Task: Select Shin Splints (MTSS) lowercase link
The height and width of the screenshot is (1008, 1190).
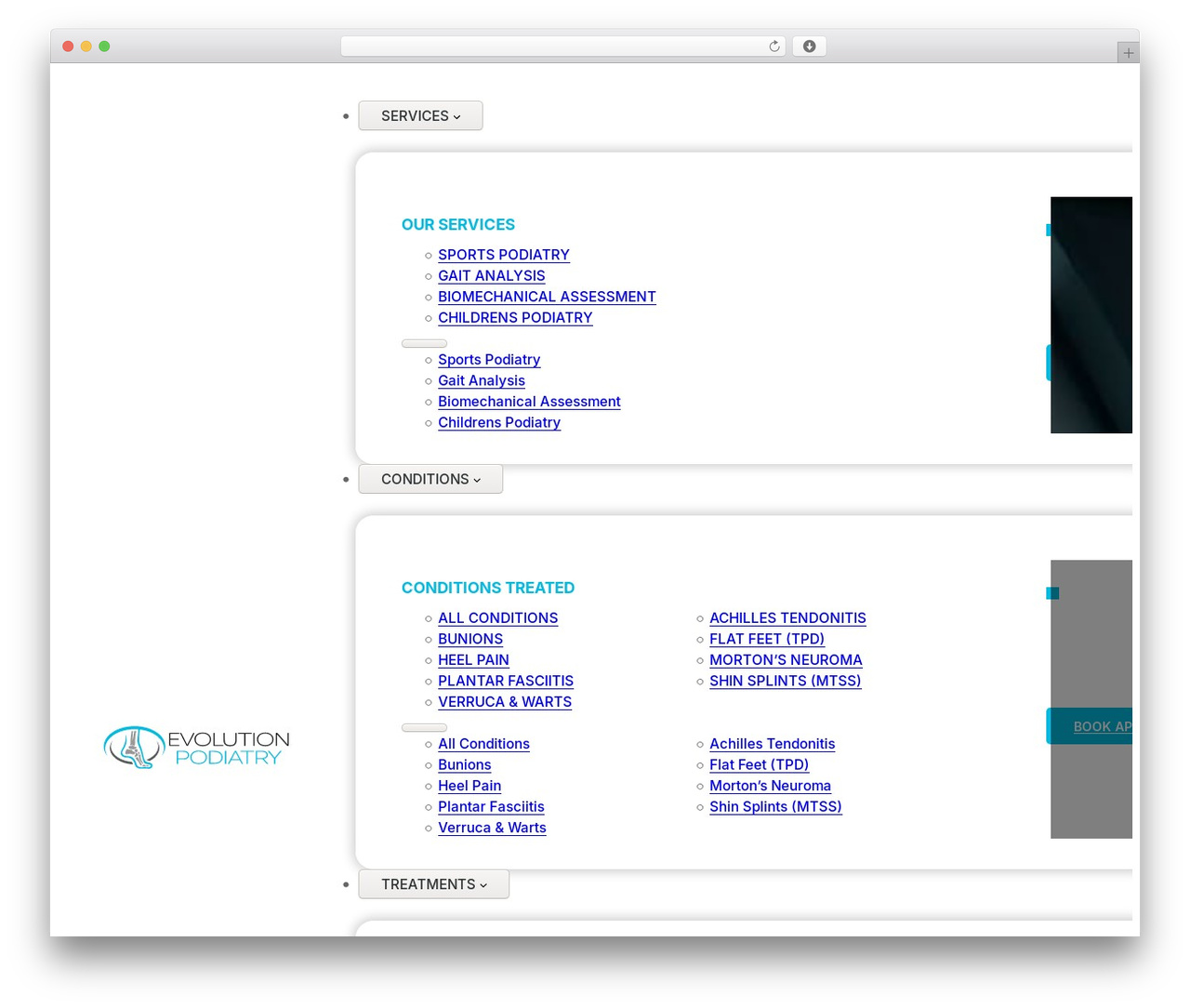Action: point(775,807)
